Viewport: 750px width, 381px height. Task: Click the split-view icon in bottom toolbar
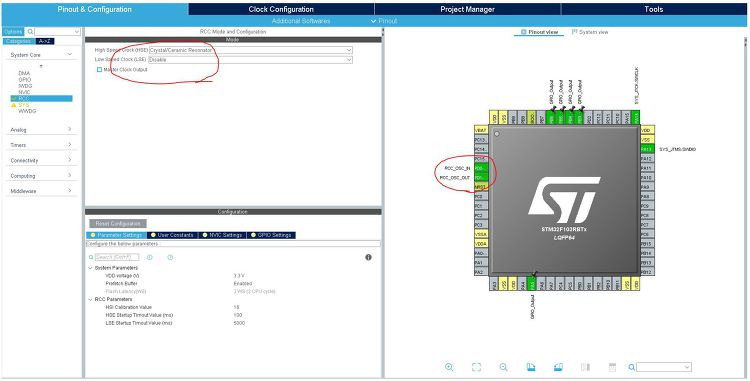[x=585, y=367]
